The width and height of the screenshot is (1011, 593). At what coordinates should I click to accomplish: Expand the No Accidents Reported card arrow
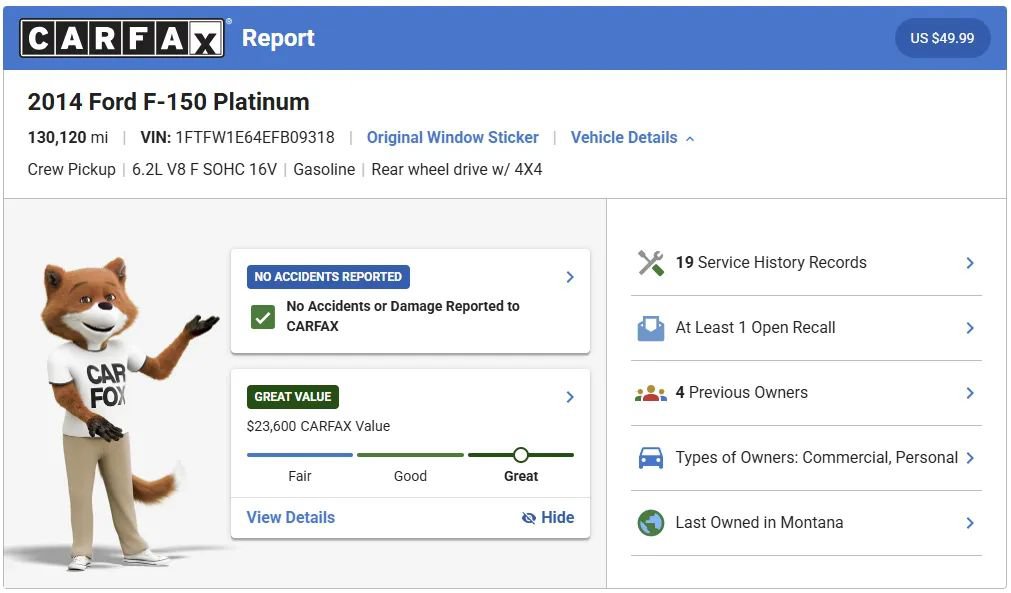point(570,277)
